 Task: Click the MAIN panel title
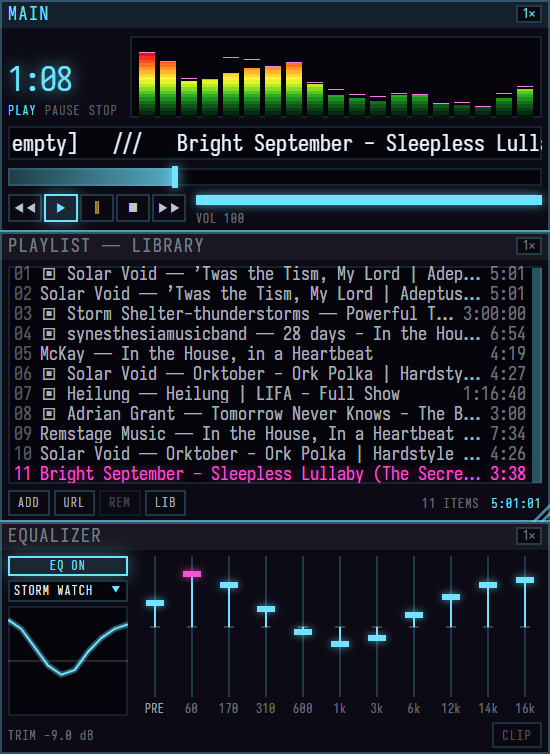[x=28, y=13]
